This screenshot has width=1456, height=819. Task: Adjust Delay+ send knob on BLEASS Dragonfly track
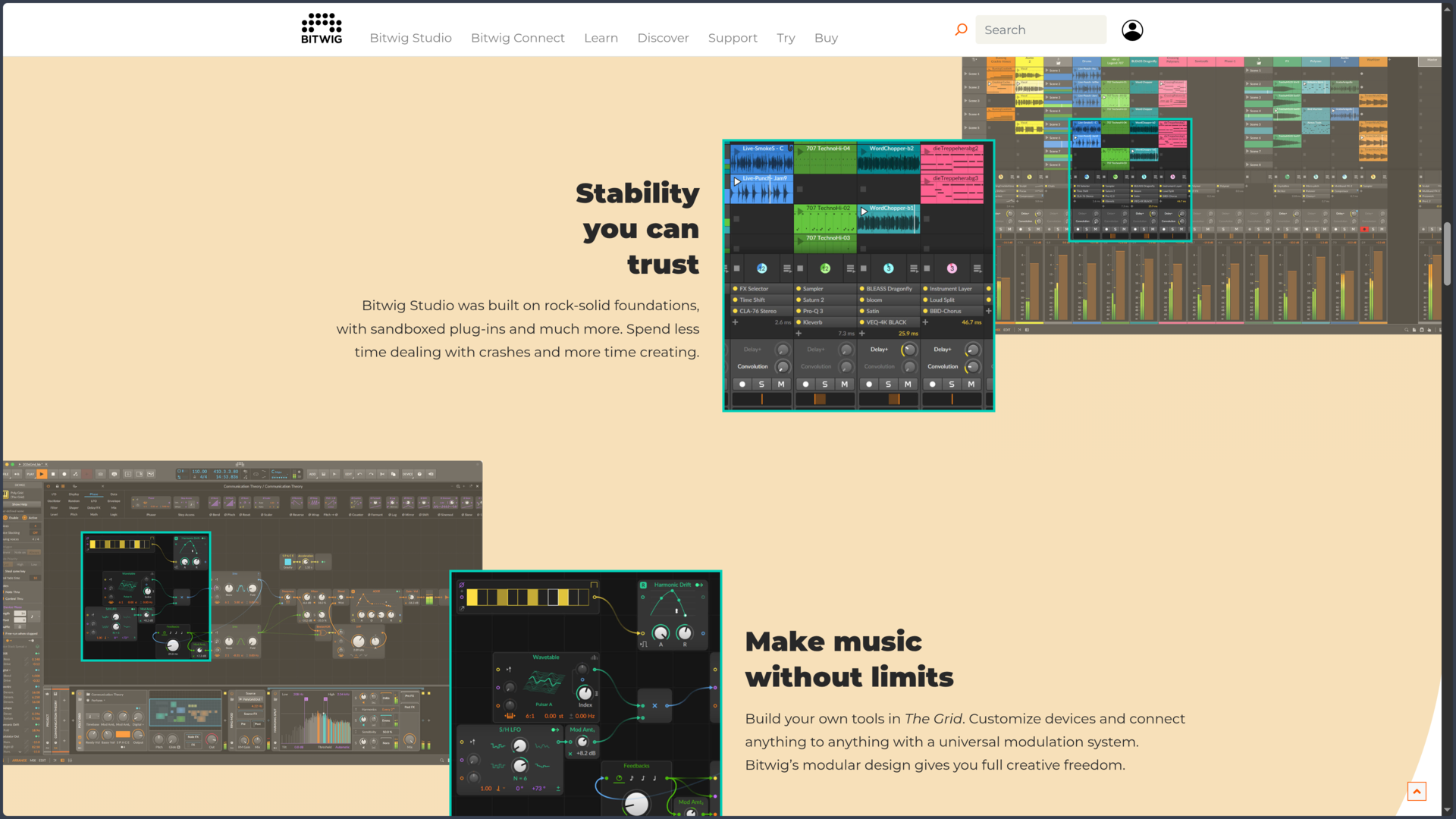tap(908, 350)
